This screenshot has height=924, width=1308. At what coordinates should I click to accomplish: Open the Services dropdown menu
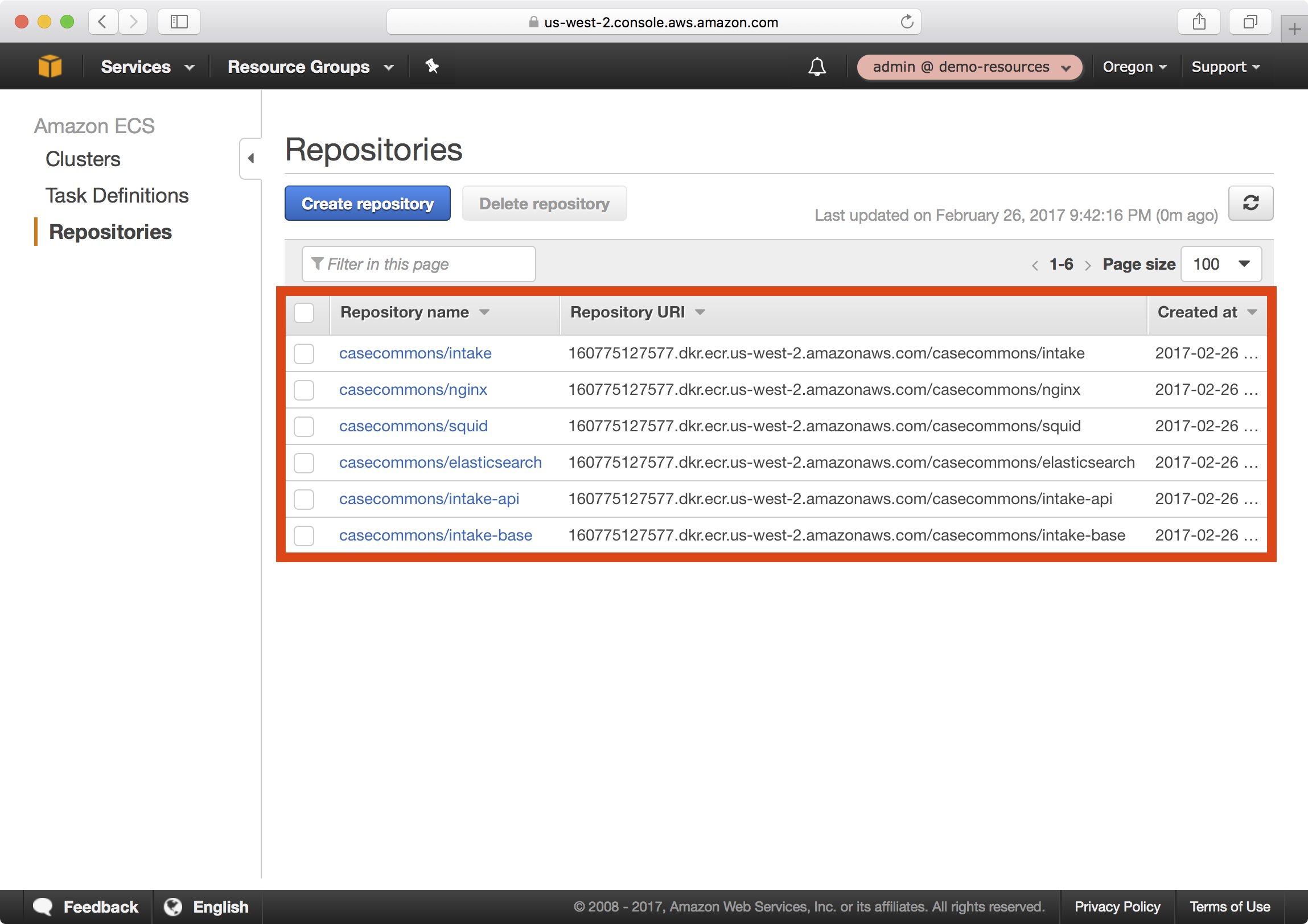click(x=147, y=67)
